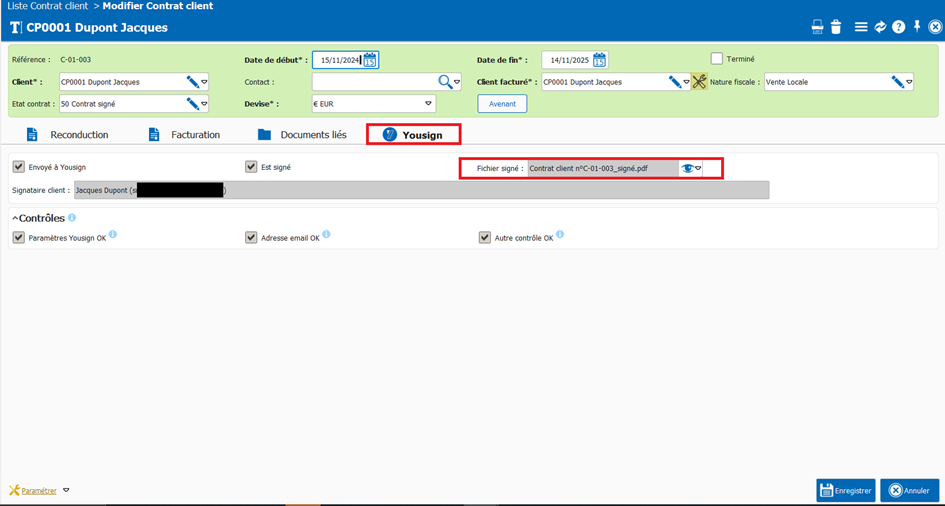Image resolution: width=945 pixels, height=506 pixels.
Task: Click the Contact search magnifier icon
Action: [445, 82]
